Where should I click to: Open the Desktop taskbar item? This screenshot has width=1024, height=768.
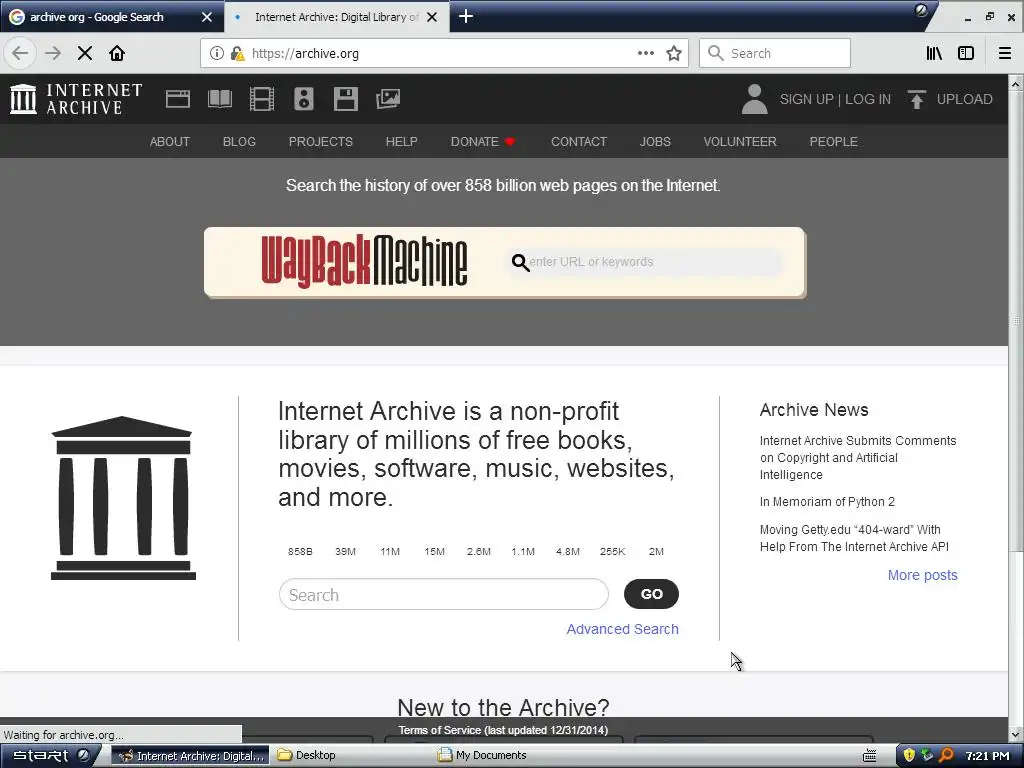click(x=307, y=756)
